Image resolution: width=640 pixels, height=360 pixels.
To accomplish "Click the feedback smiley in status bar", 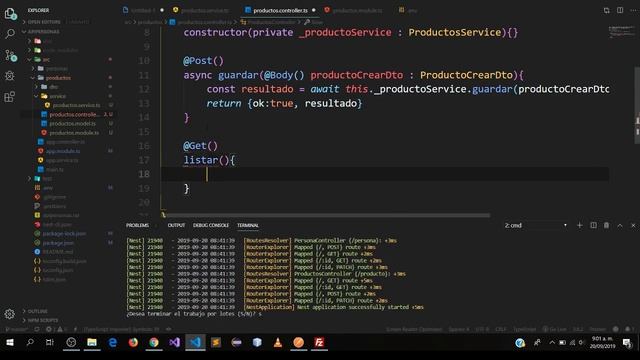I will tap(616, 329).
